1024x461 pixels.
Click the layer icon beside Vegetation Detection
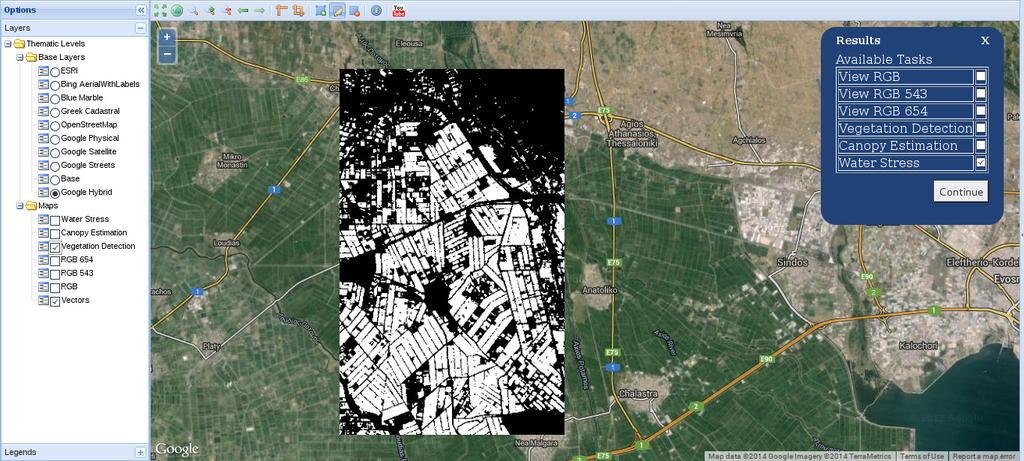tap(44, 246)
